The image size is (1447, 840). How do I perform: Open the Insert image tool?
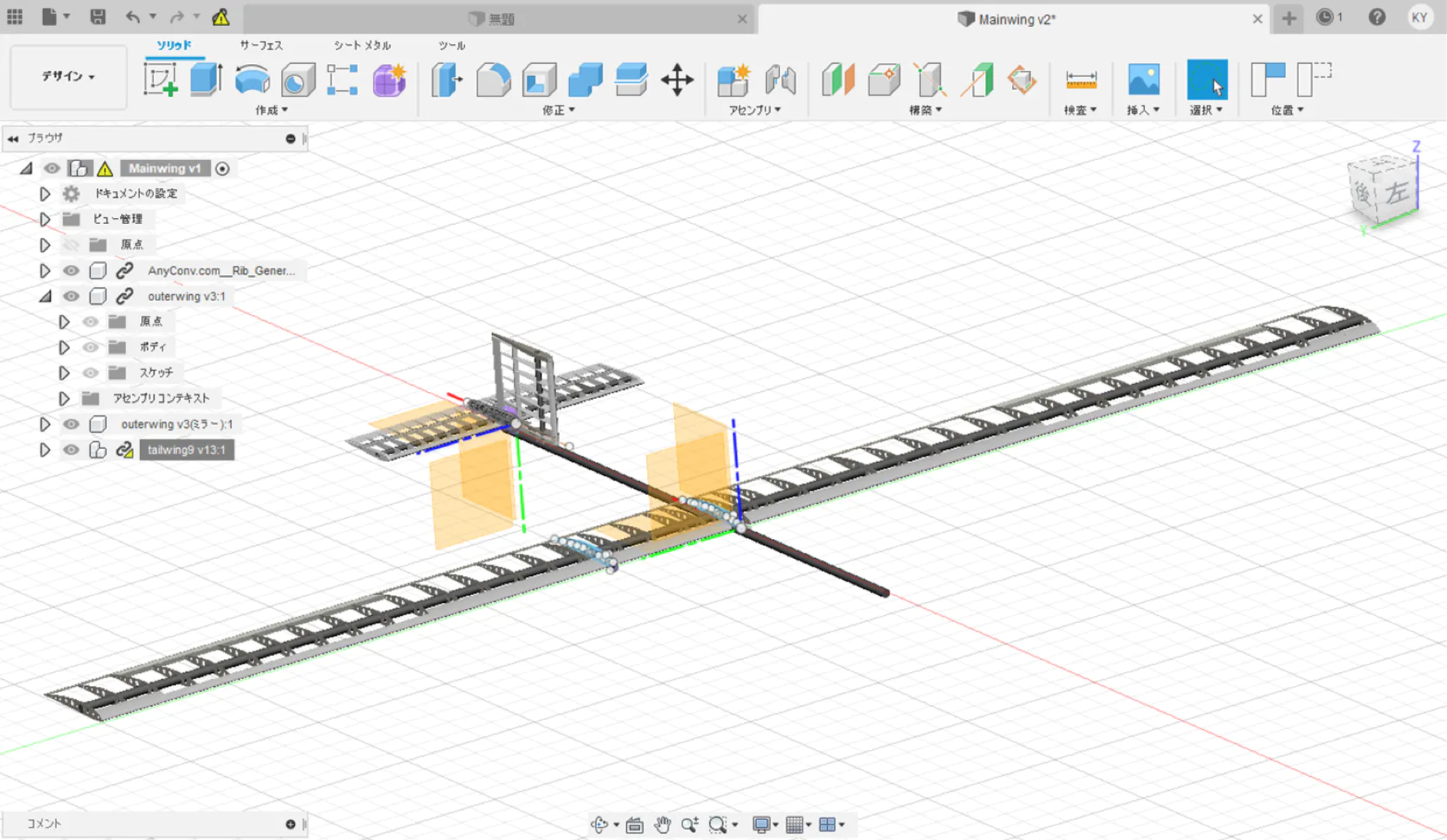coord(1143,80)
